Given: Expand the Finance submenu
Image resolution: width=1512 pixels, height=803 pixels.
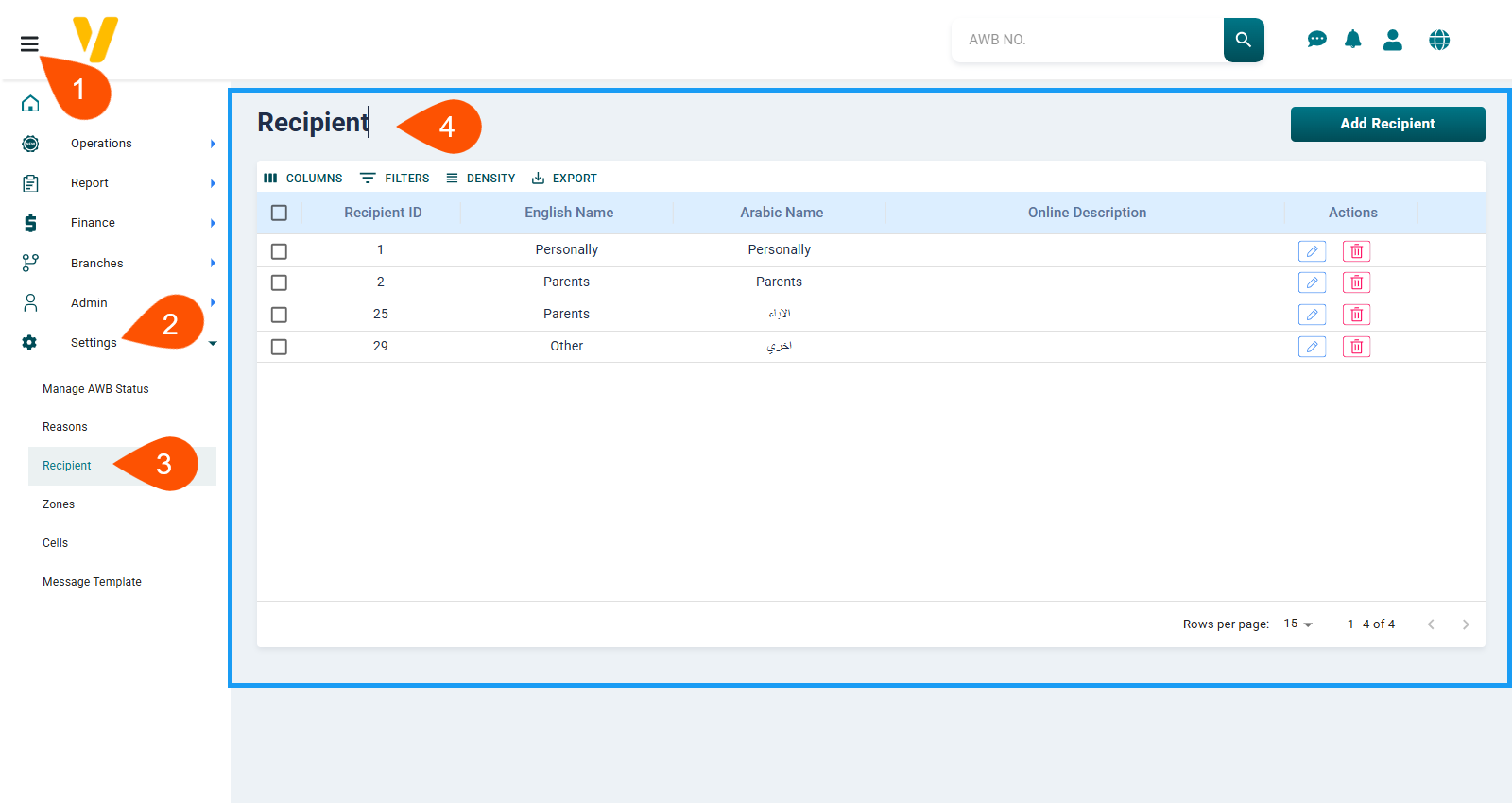Looking at the screenshot, I should tap(93, 223).
